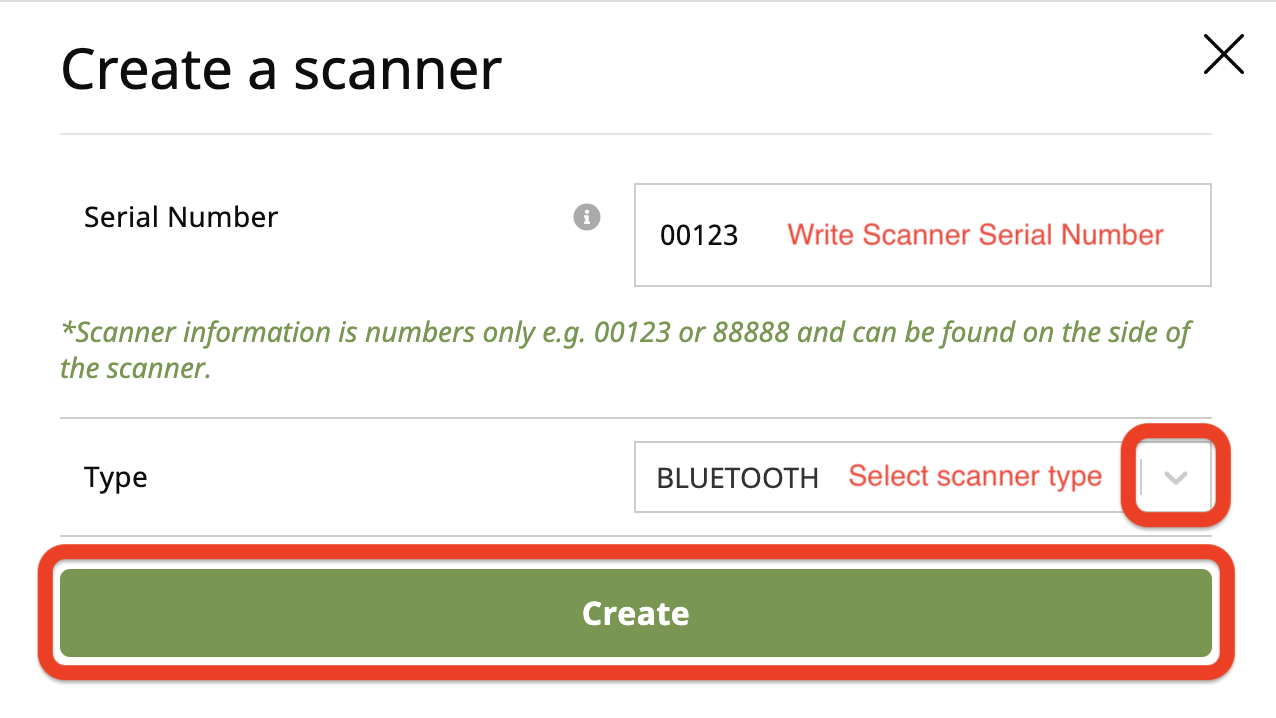
Task: Click the Create label on green button
Action: (636, 613)
